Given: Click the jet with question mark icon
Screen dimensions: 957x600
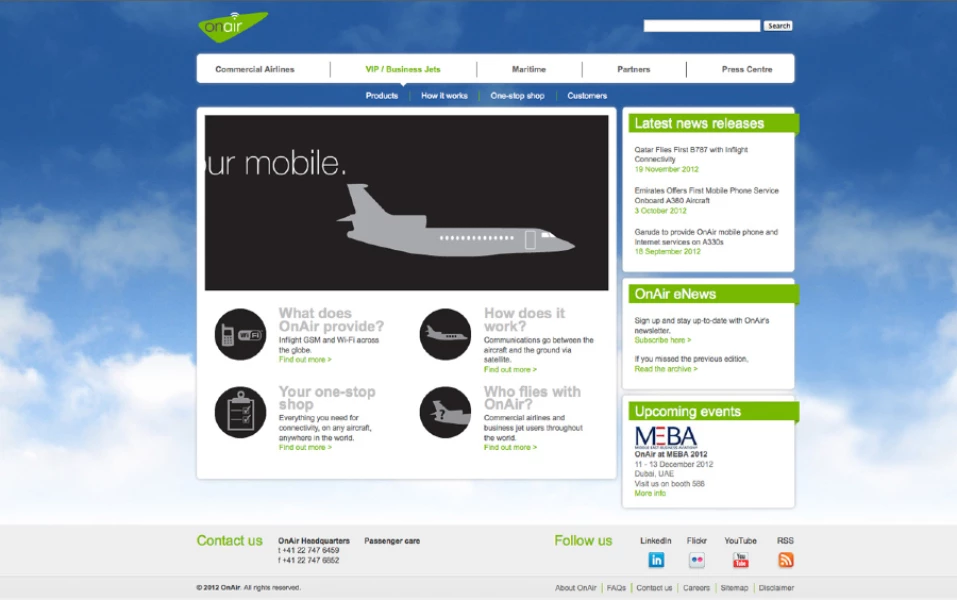Looking at the screenshot, I should (446, 412).
